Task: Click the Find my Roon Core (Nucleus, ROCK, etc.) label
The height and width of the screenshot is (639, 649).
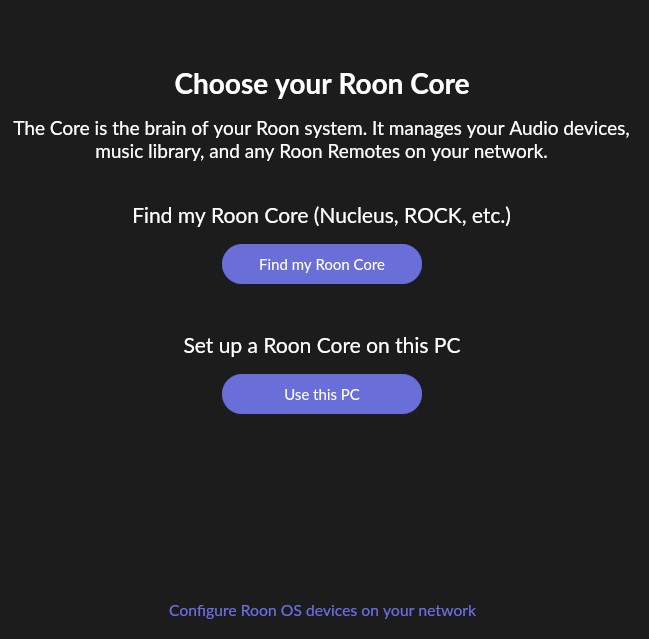Action: pos(322,216)
